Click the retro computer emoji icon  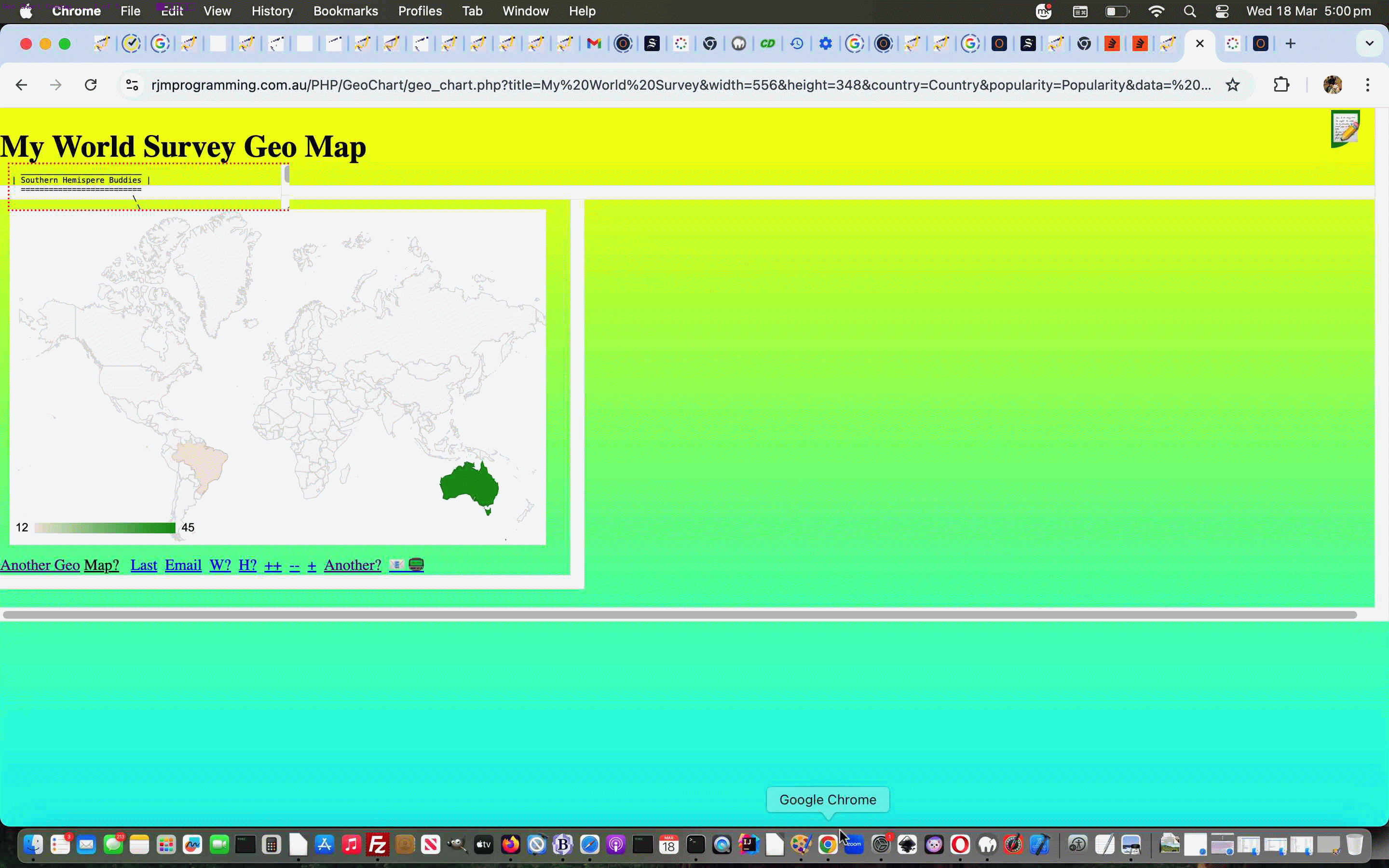tap(415, 565)
